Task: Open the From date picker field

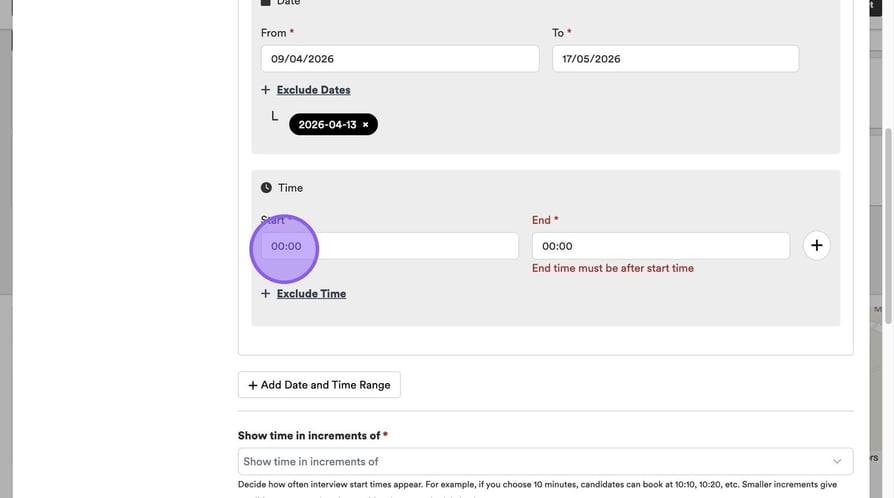Action: coord(399,59)
